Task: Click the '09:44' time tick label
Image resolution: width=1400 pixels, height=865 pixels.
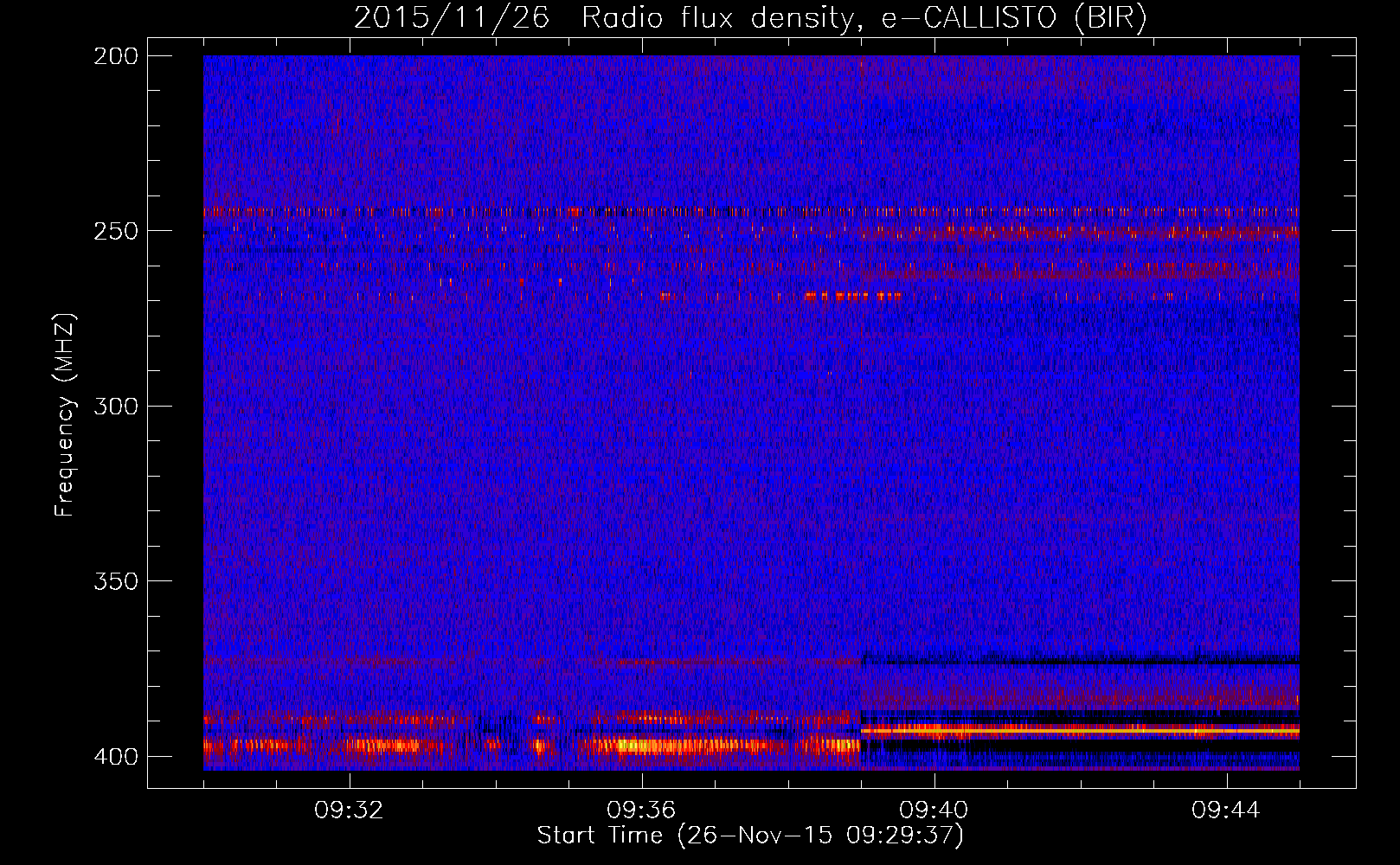Action: tap(1226, 811)
